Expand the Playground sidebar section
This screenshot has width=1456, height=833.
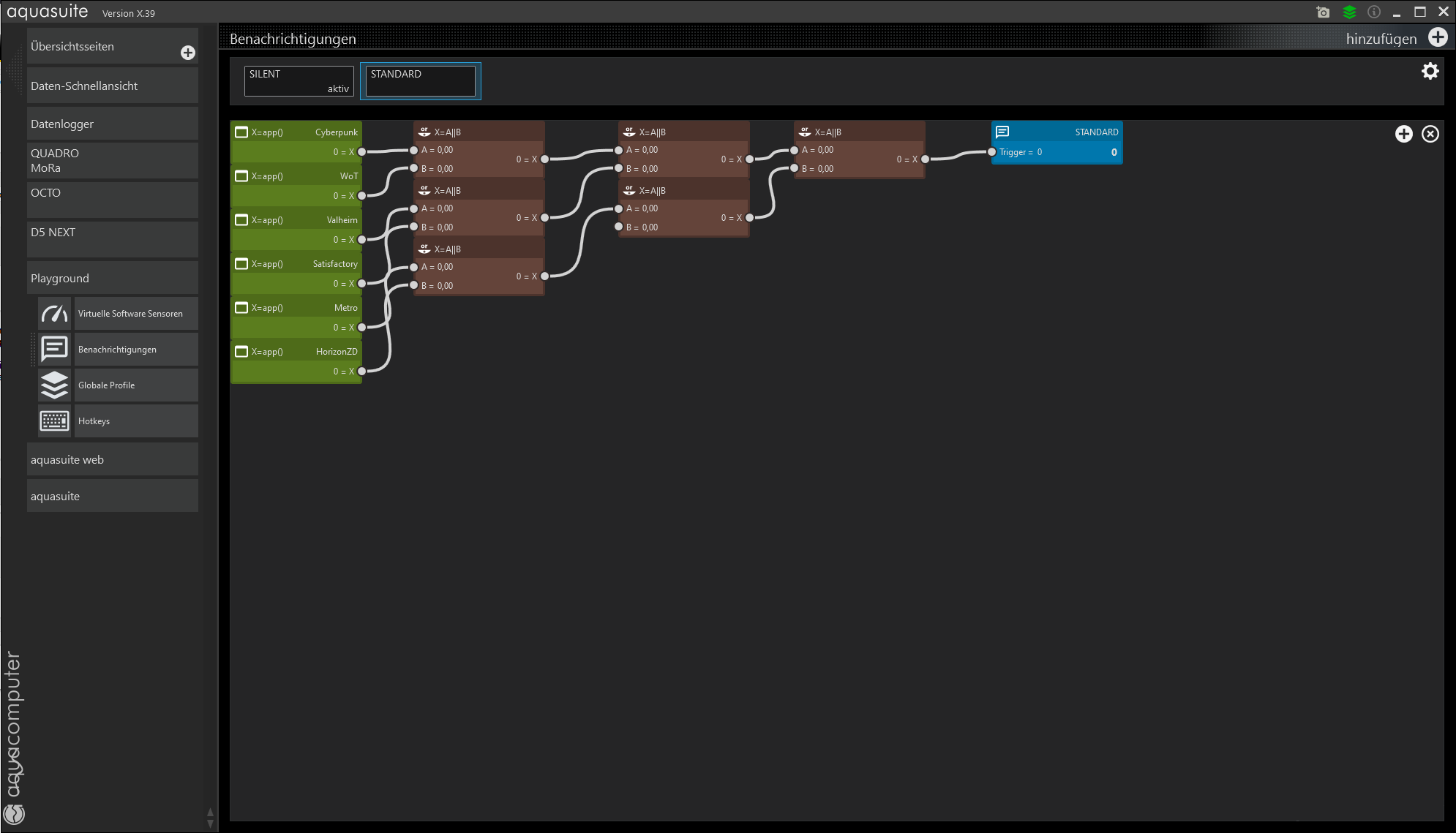(x=112, y=278)
